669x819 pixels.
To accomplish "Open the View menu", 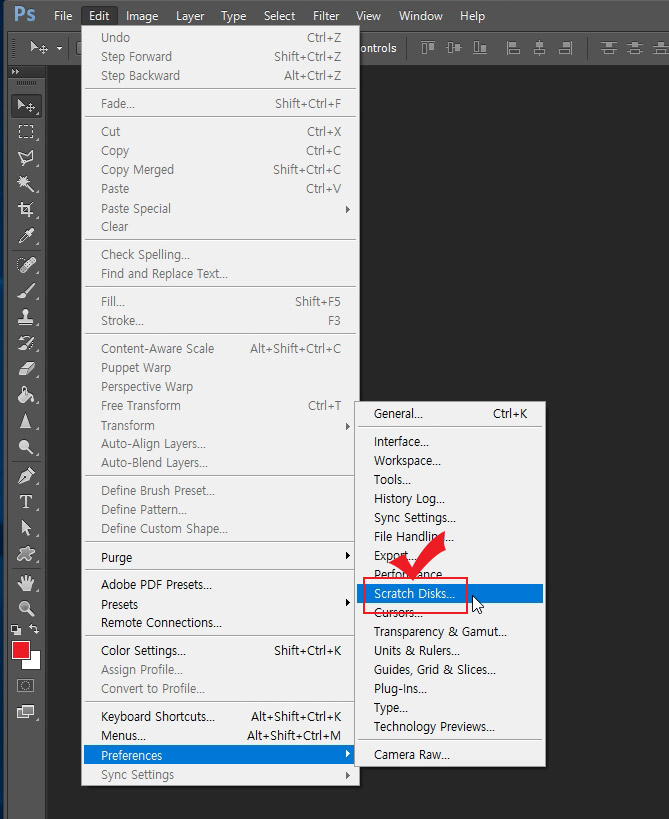I will tap(368, 16).
